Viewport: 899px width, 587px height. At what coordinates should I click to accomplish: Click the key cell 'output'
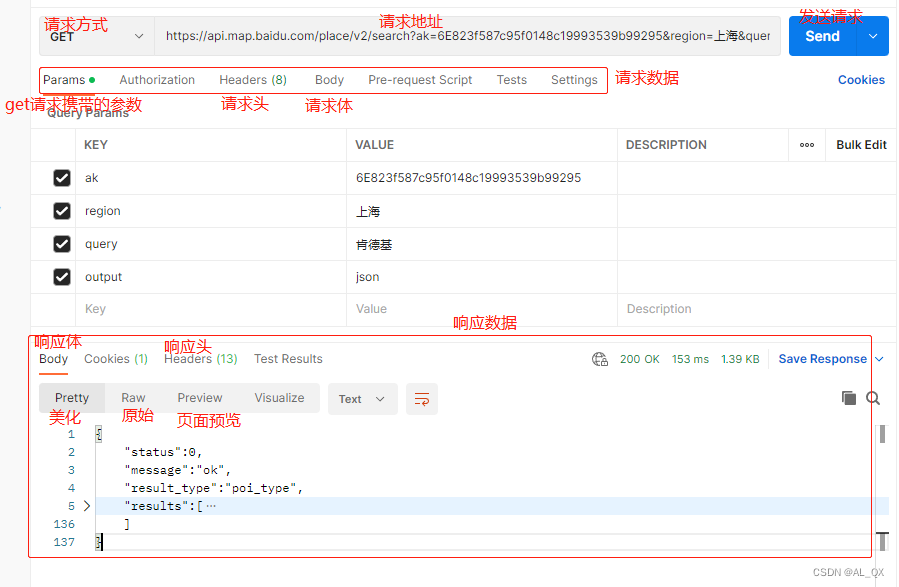(x=211, y=277)
